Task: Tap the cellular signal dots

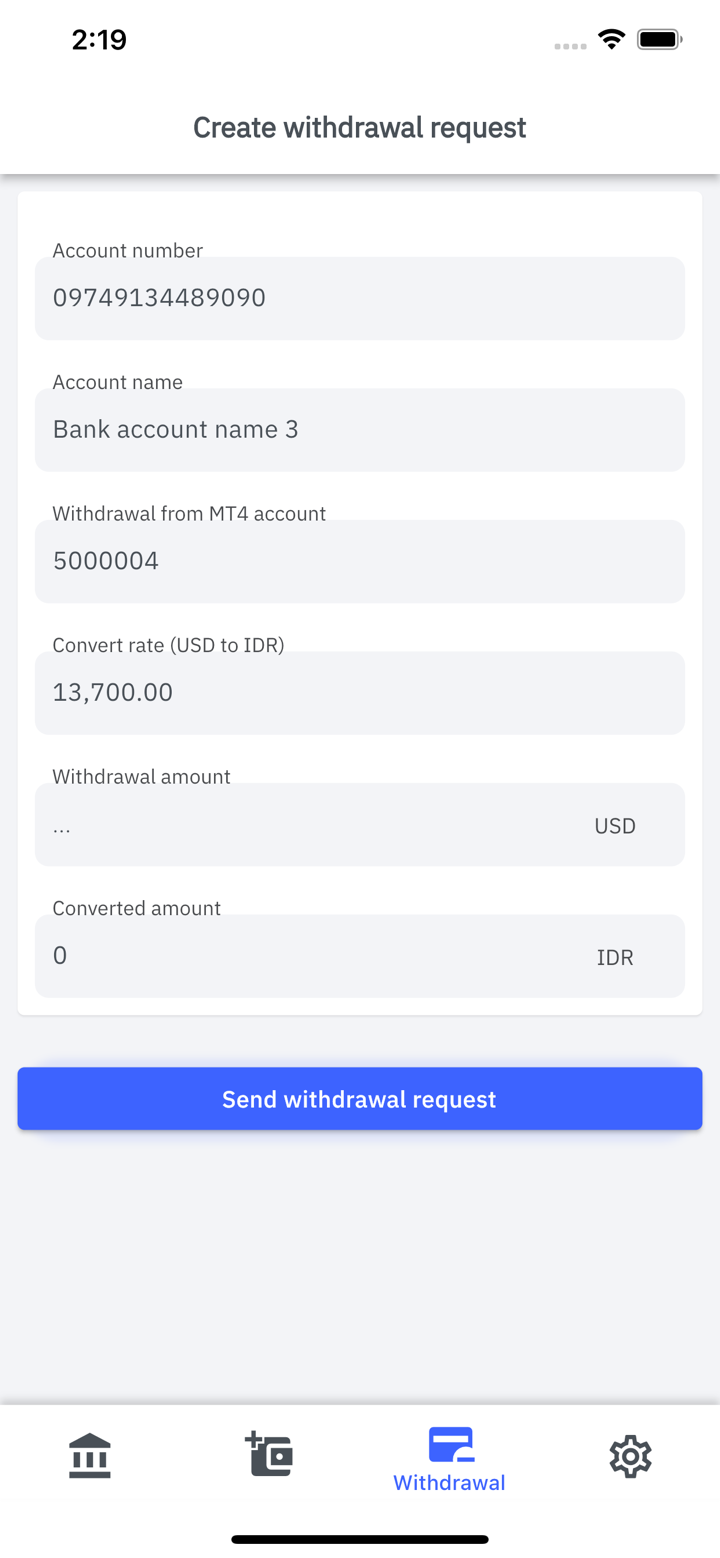Action: click(x=570, y=46)
